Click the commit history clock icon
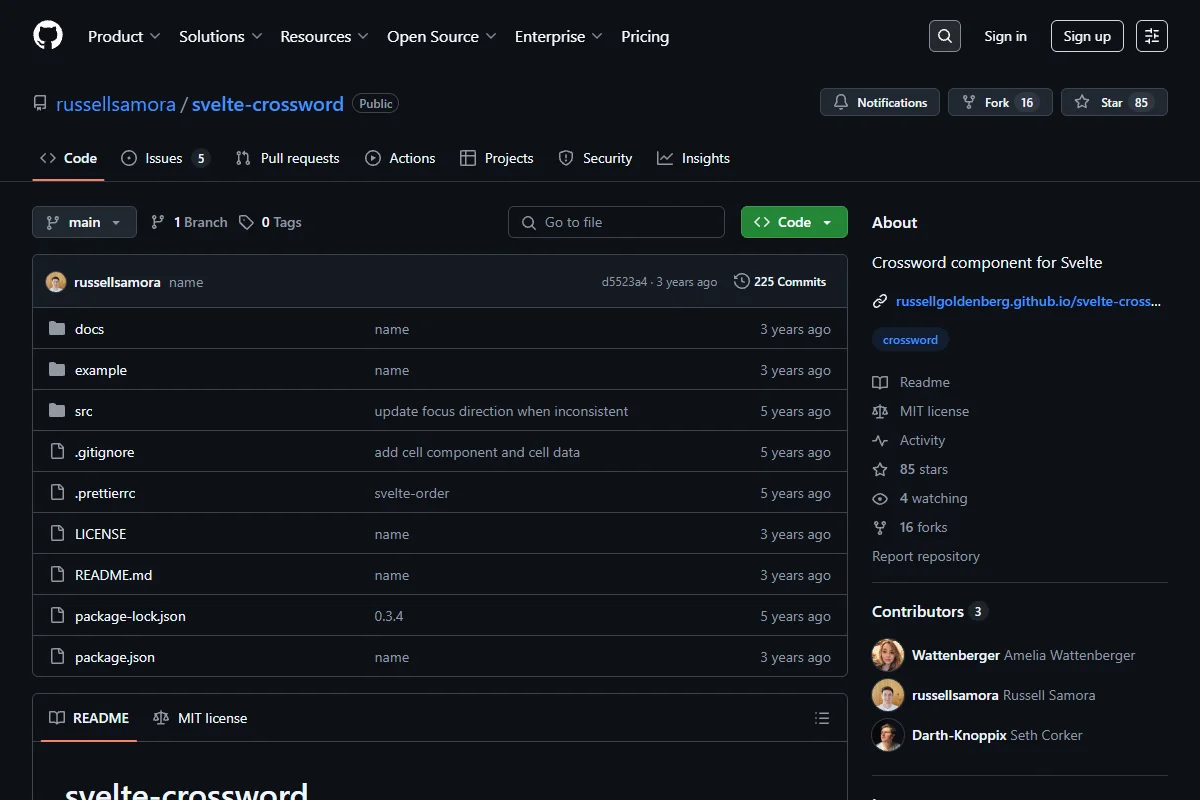This screenshot has width=1200, height=800. (741, 282)
